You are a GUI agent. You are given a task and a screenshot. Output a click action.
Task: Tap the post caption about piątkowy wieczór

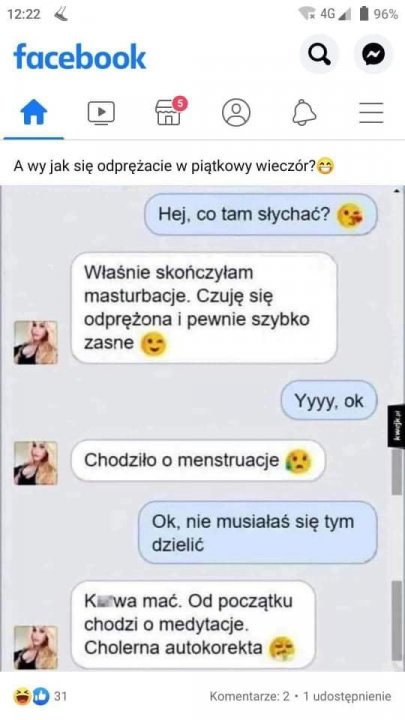coord(174,166)
